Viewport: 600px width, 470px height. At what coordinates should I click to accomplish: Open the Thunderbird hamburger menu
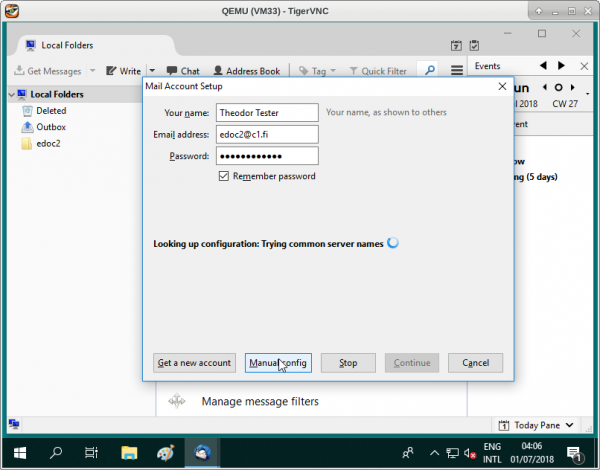457,70
